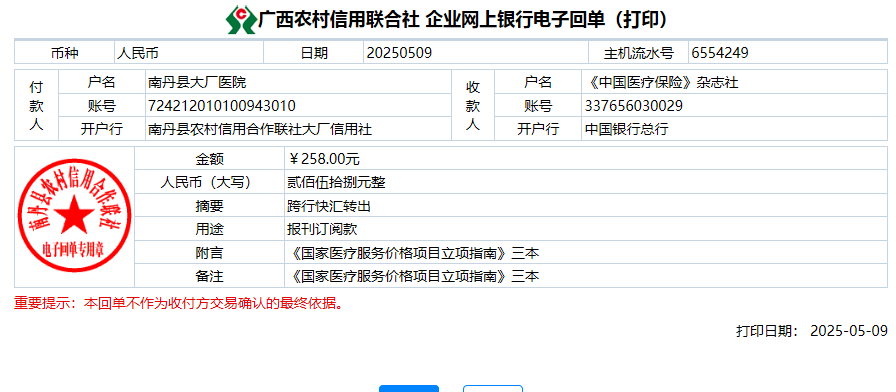Click the print date 2025-05-09
This screenshot has height=392, width=896.
click(x=849, y=331)
